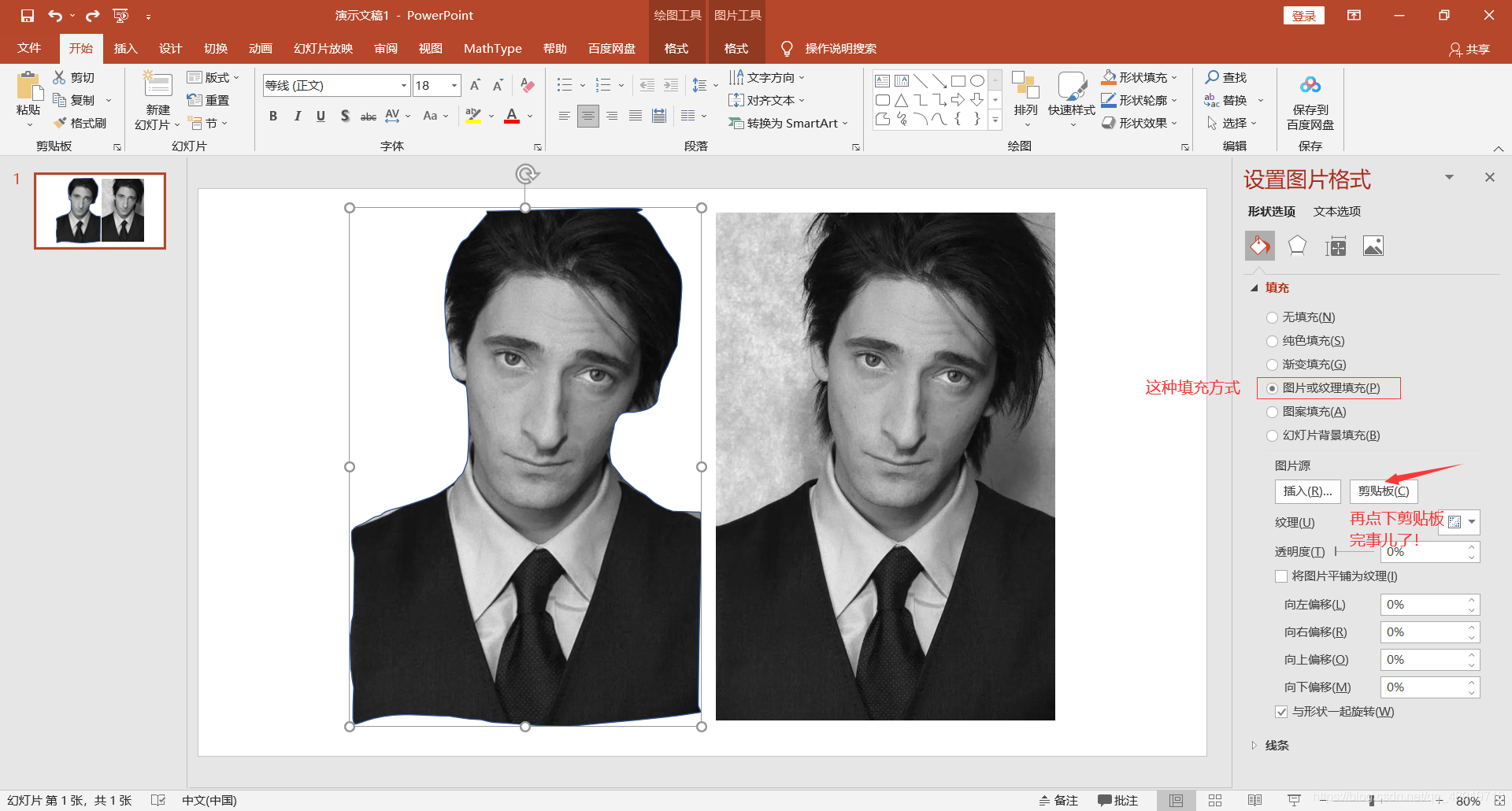Expand the Line 线条 section
This screenshot has width=1512, height=811.
pos(1254,745)
